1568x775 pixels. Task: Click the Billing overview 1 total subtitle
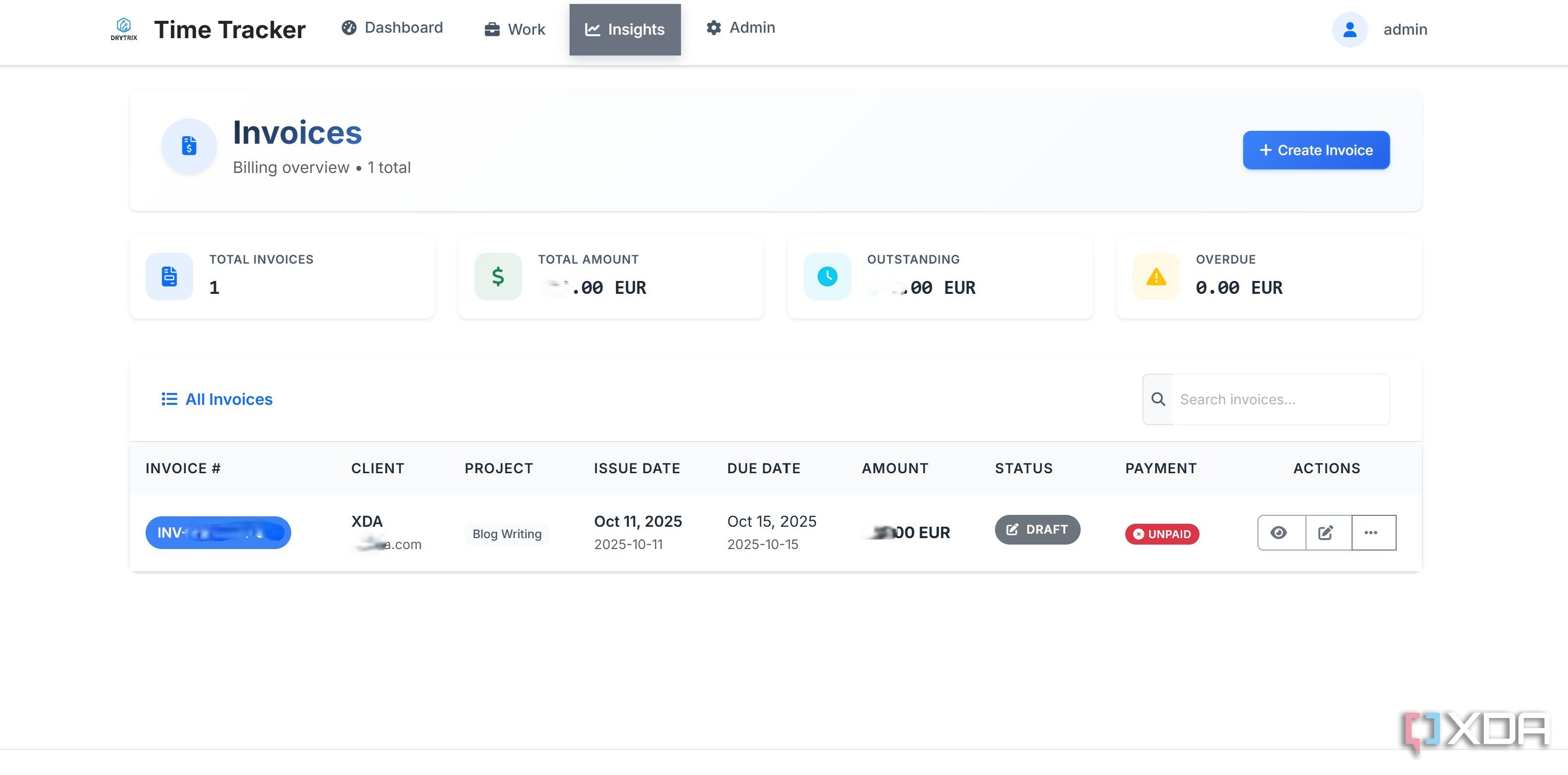pyautogui.click(x=322, y=167)
